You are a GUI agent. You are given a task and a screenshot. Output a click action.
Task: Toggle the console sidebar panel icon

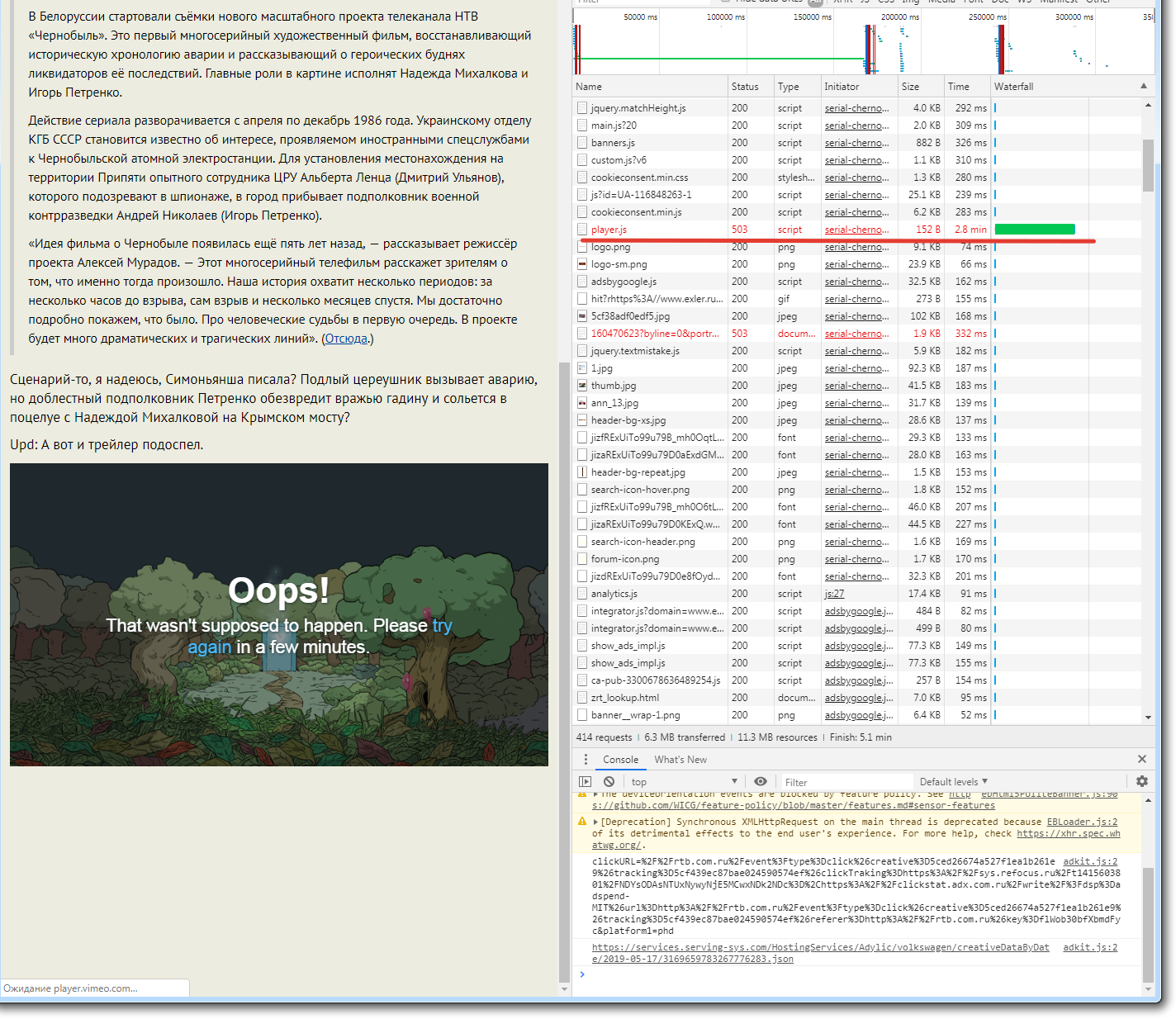(x=585, y=781)
